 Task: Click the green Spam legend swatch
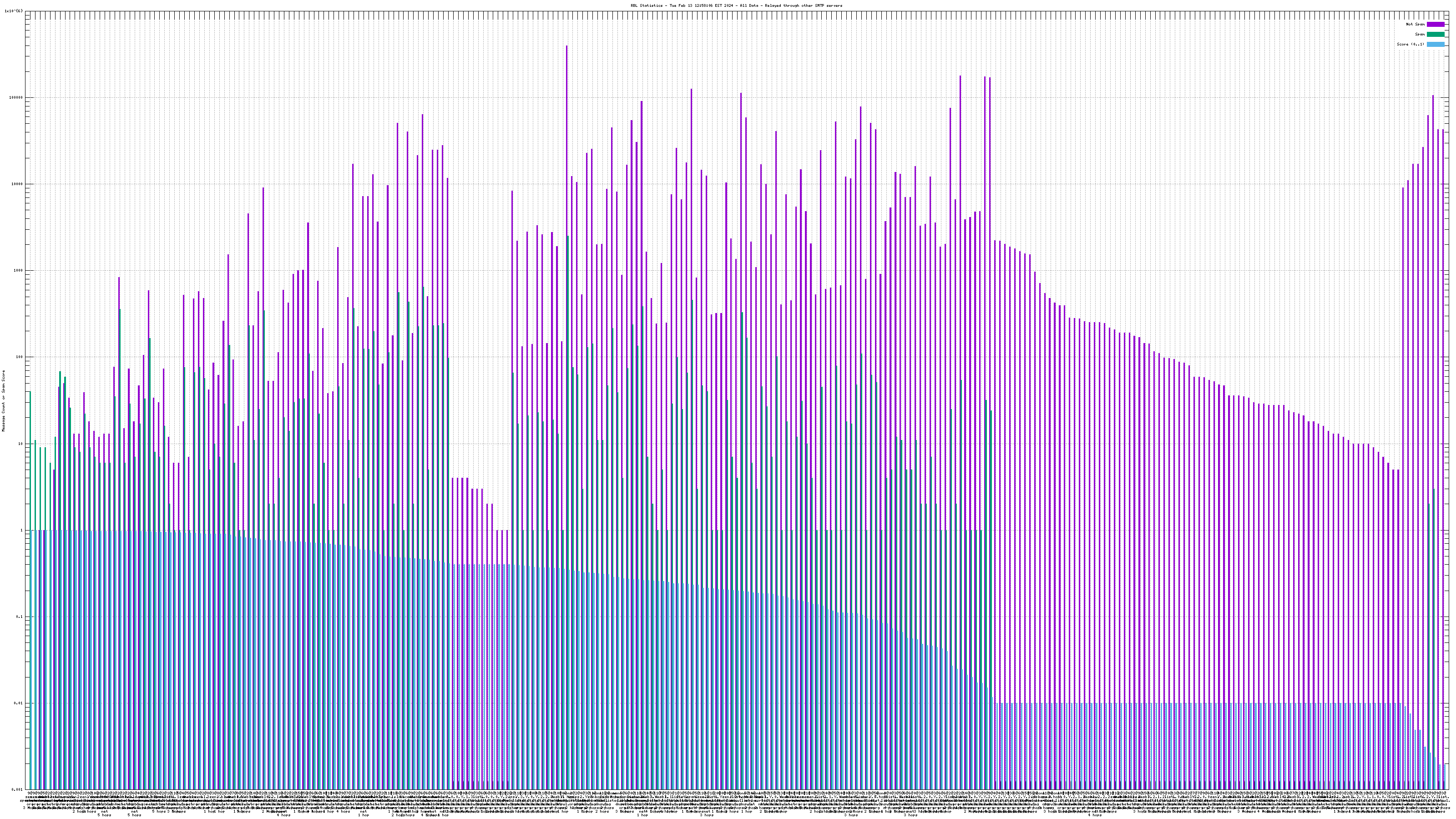1436,35
